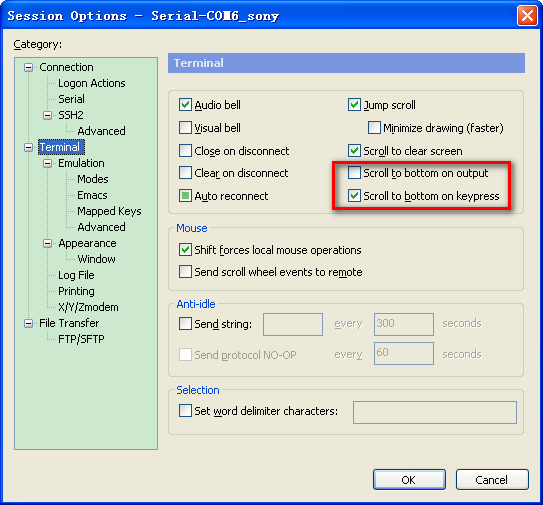The height and width of the screenshot is (505, 543).
Task: Enable Scroll to bottom on output
Action: [354, 172]
